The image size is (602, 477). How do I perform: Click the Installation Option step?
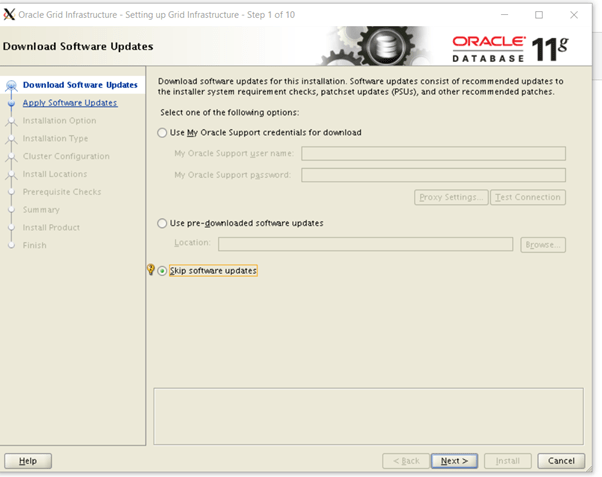coord(59,121)
